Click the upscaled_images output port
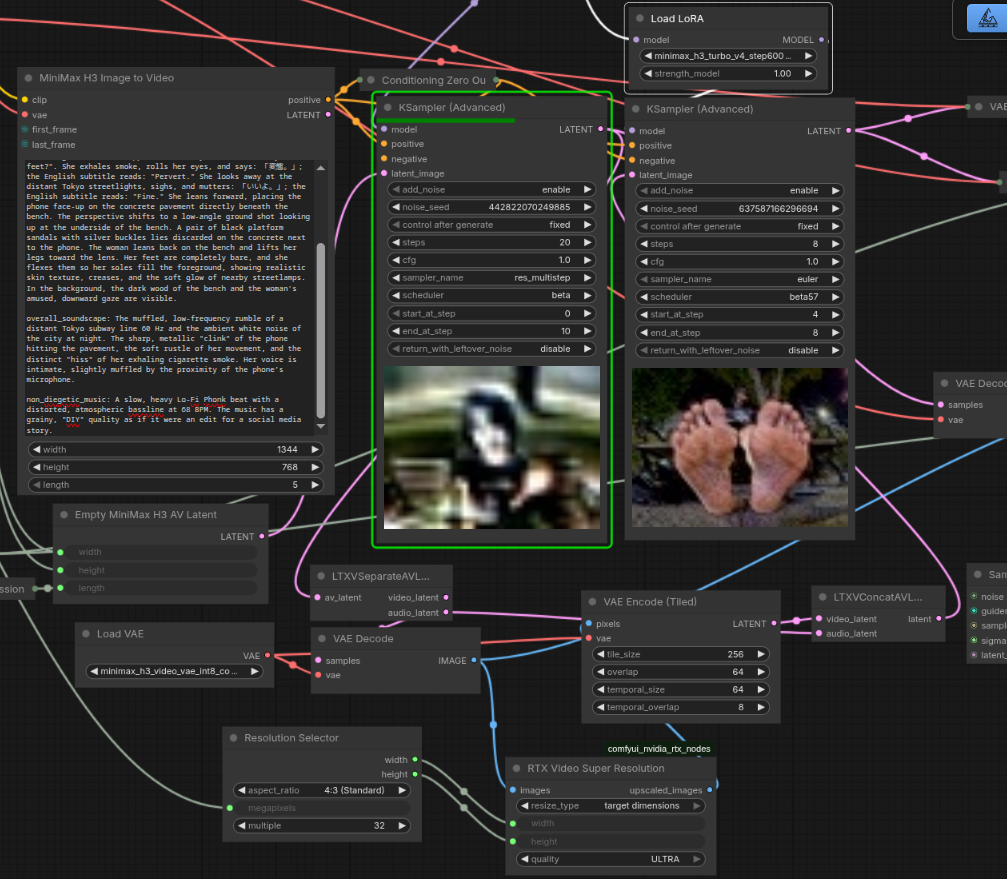Viewport: 1007px width, 879px height. coord(710,790)
